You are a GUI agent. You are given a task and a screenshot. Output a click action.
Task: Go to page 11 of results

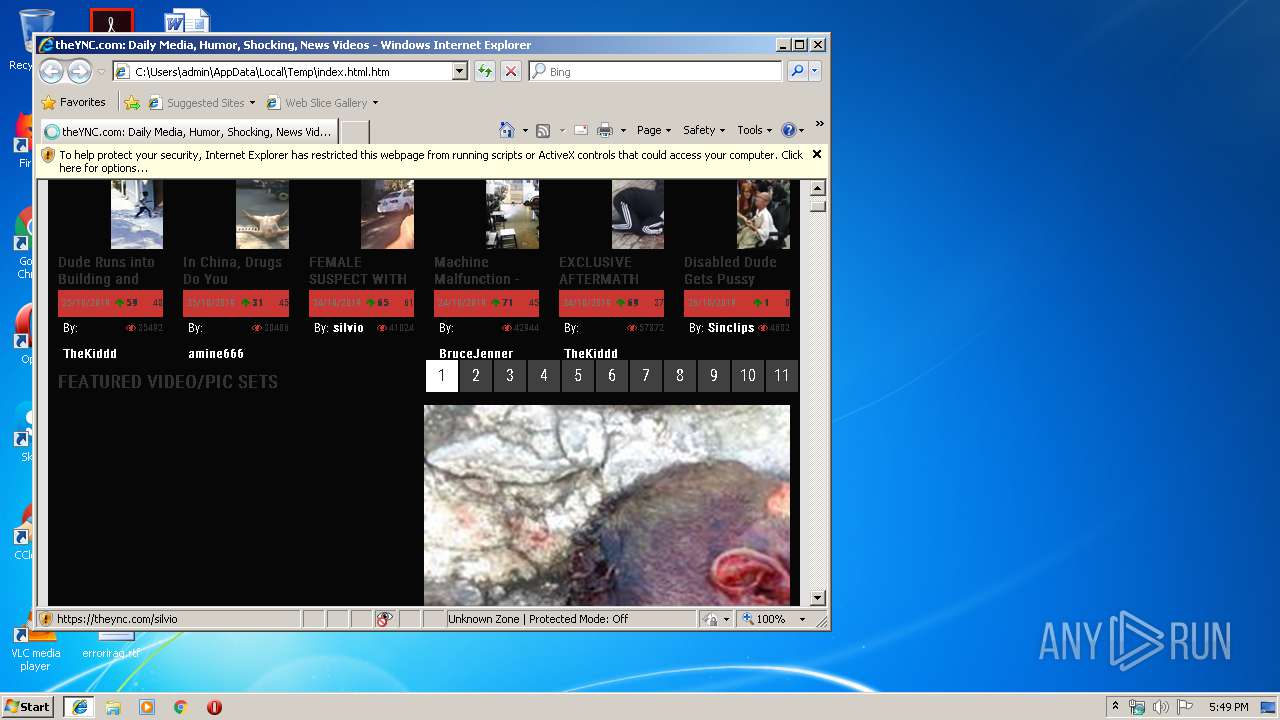click(782, 376)
